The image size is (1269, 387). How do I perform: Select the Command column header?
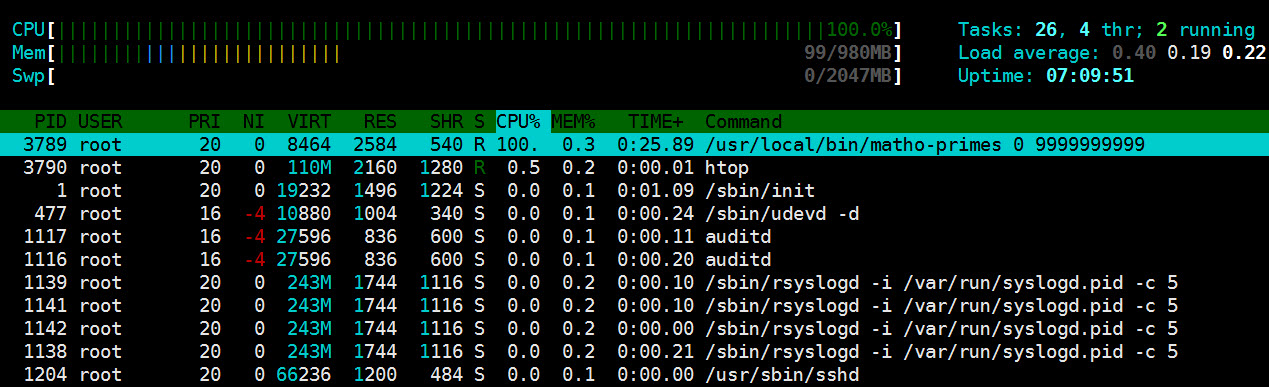pos(744,122)
